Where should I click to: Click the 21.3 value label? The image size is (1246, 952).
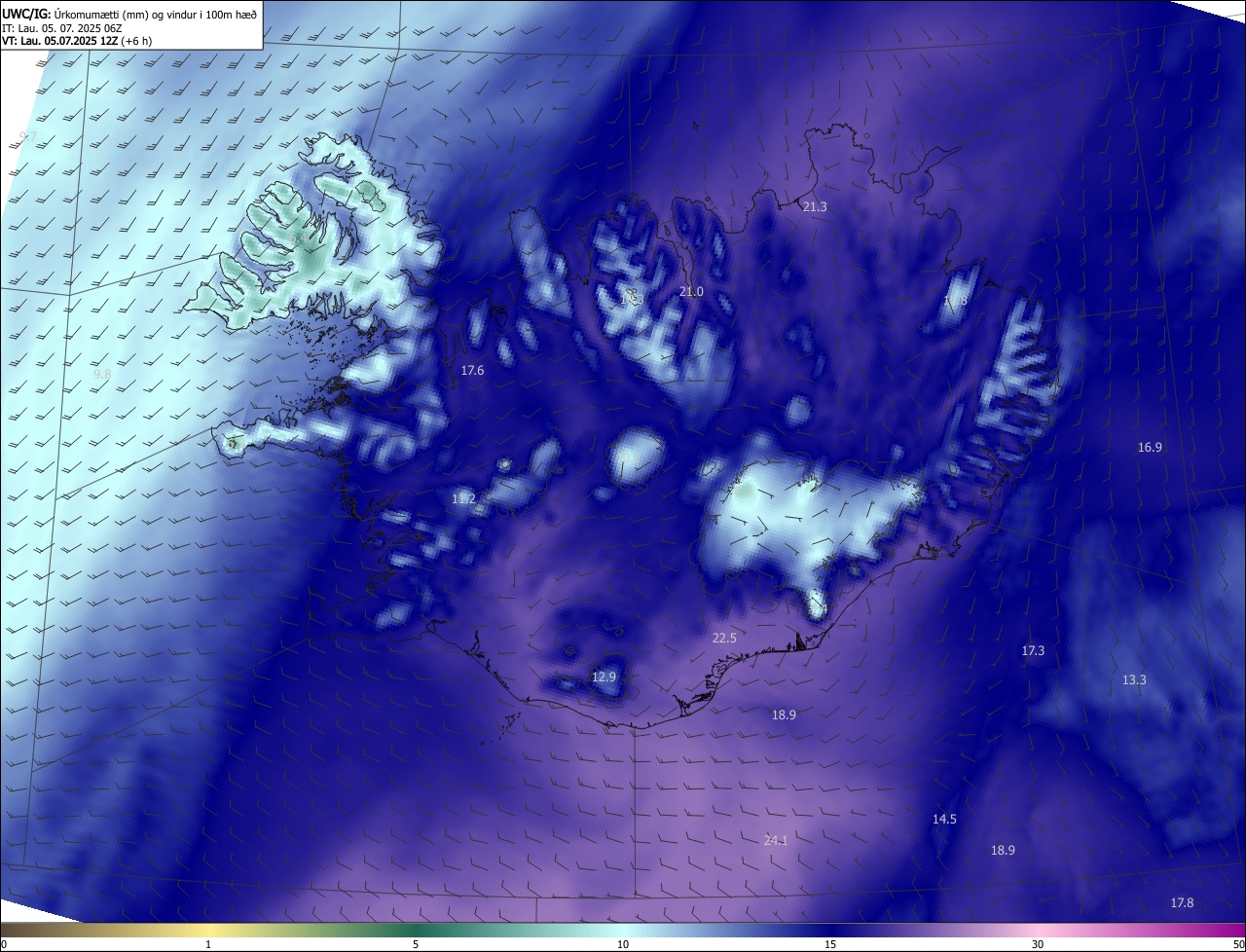click(x=815, y=206)
